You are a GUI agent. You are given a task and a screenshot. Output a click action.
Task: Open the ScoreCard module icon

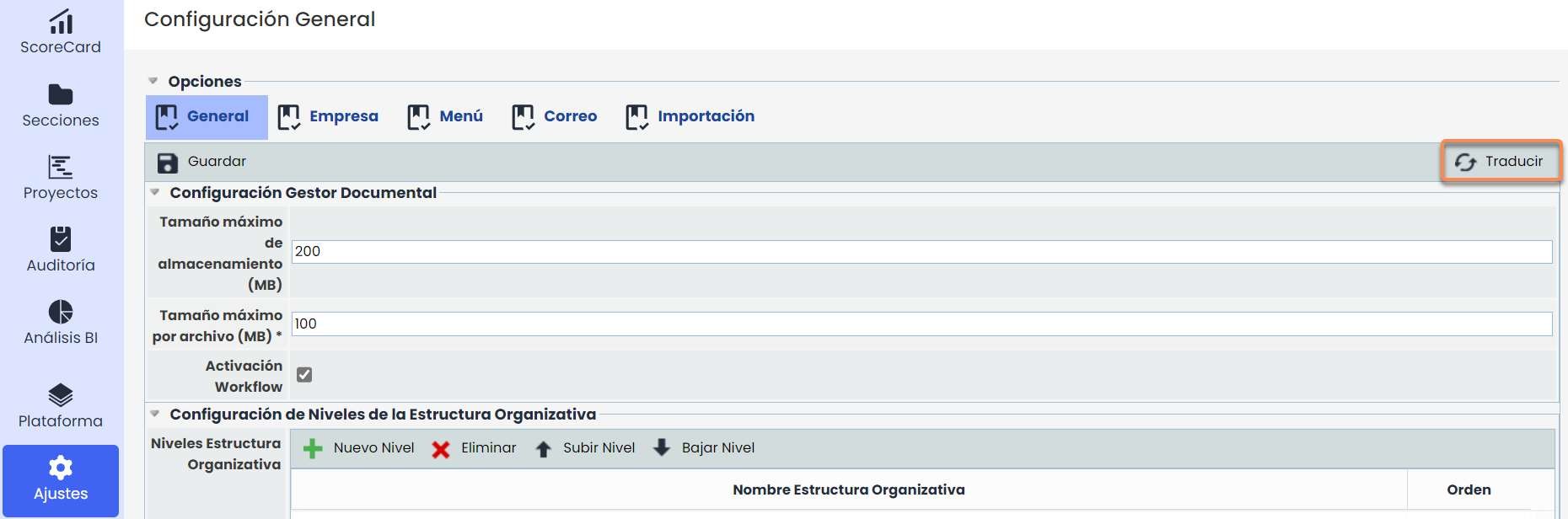[x=61, y=21]
